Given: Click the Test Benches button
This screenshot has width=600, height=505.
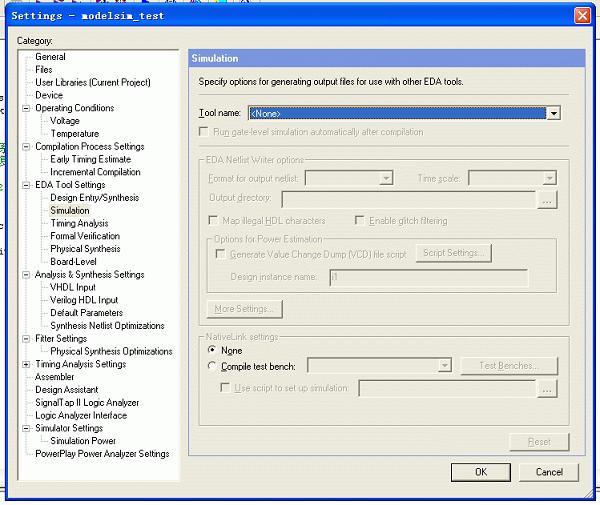Looking at the screenshot, I should (x=509, y=366).
